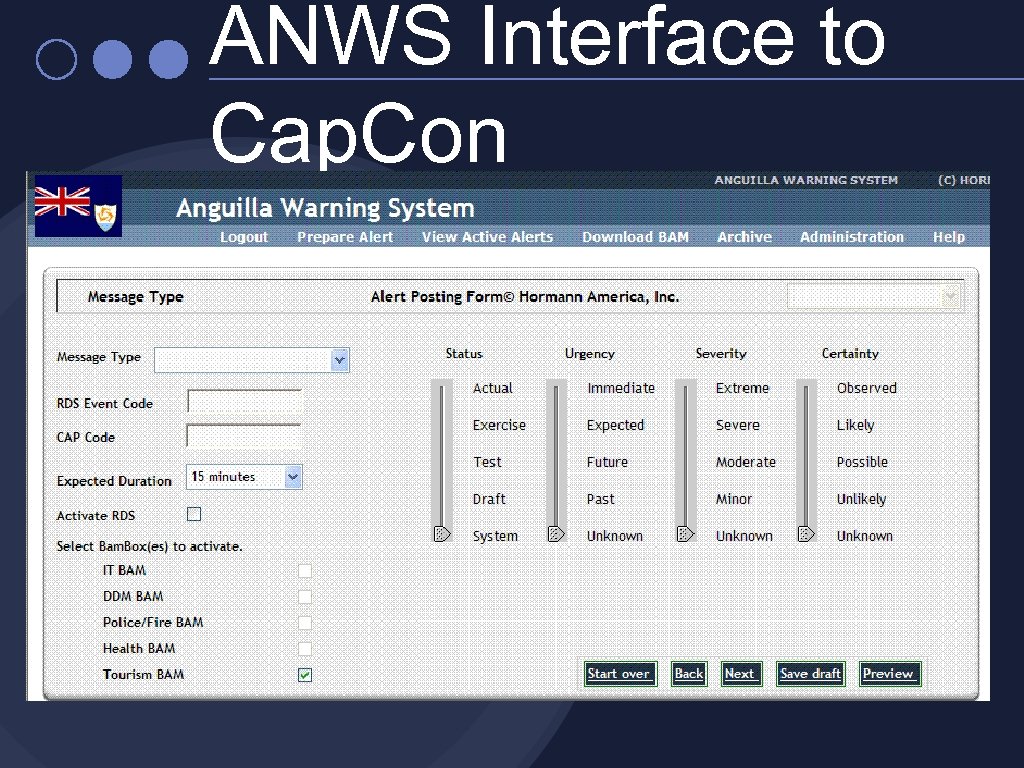Check the Police/Fire BAM checkbox
This screenshot has height=768, width=1024.
pos(304,623)
